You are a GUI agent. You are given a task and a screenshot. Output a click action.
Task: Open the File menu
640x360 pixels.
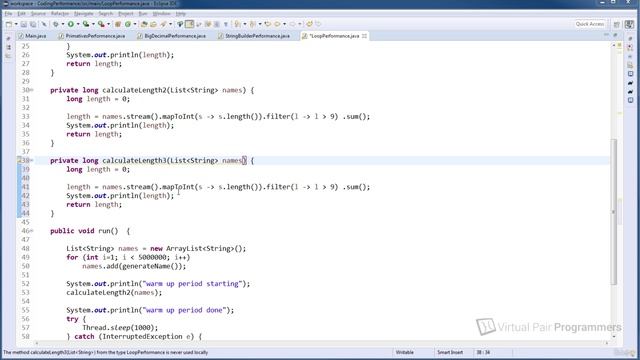click(8, 14)
